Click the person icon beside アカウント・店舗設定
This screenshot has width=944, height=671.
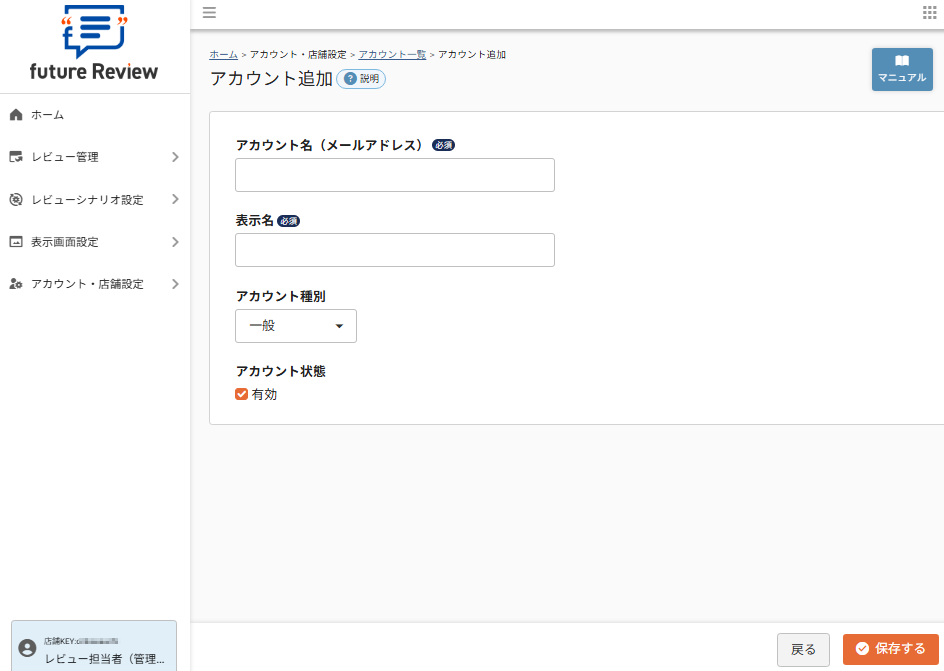click(15, 283)
